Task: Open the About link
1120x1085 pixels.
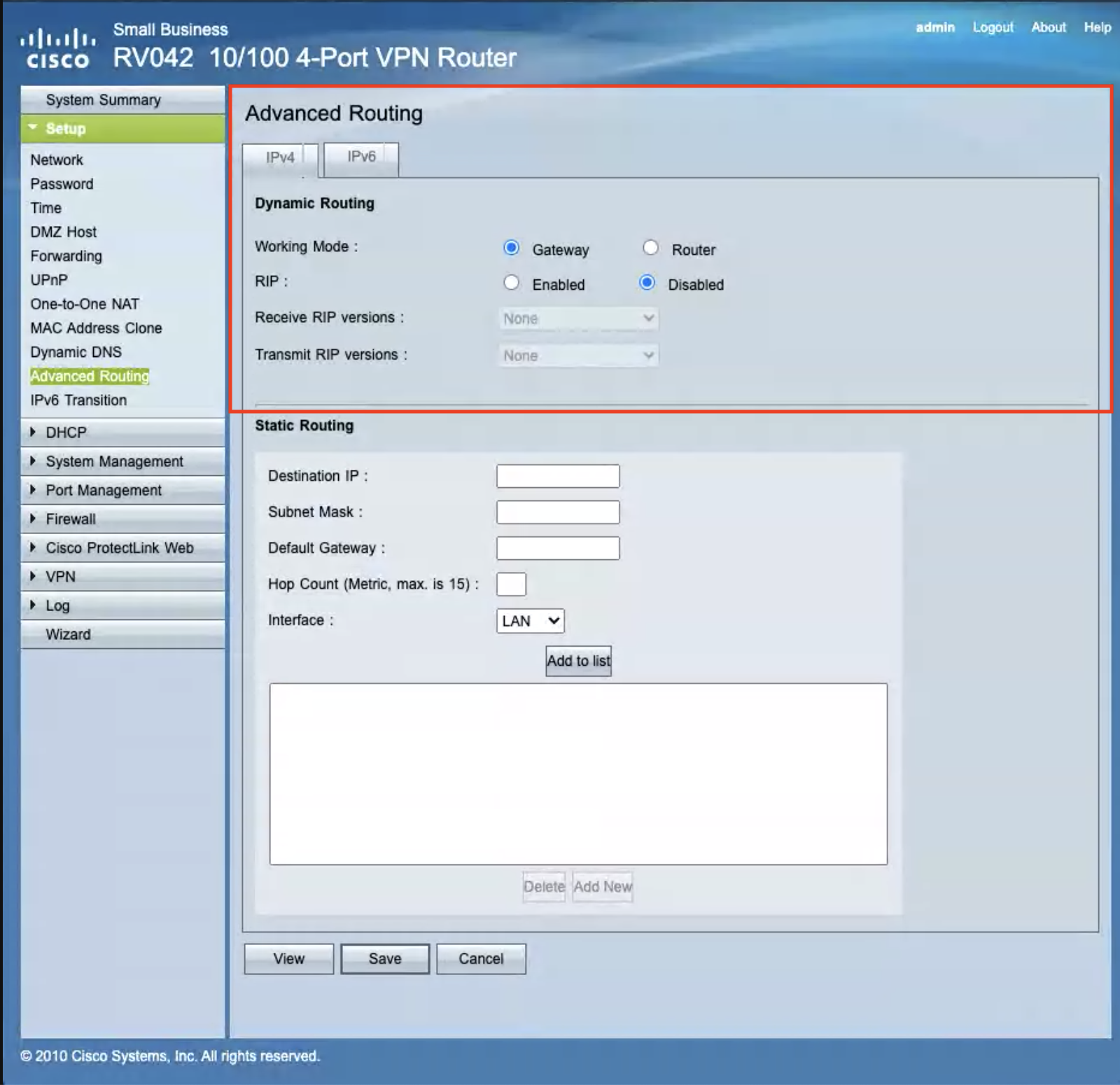Action: pyautogui.click(x=1049, y=27)
